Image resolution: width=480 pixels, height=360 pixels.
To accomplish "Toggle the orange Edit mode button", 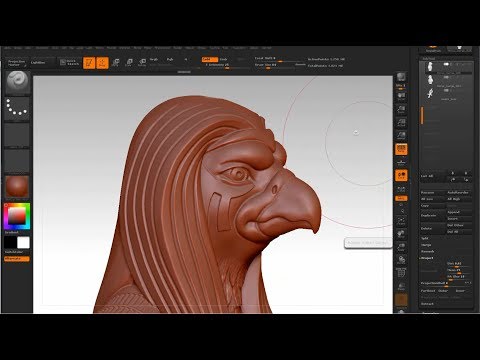I will pyautogui.click(x=89, y=63).
